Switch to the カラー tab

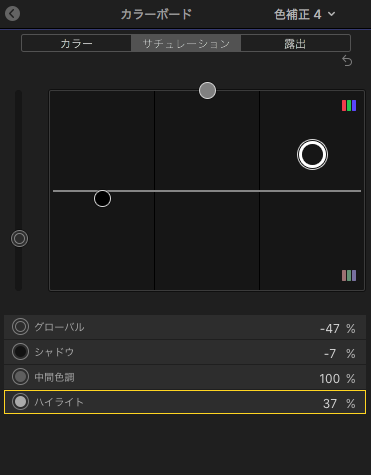[x=76, y=43]
